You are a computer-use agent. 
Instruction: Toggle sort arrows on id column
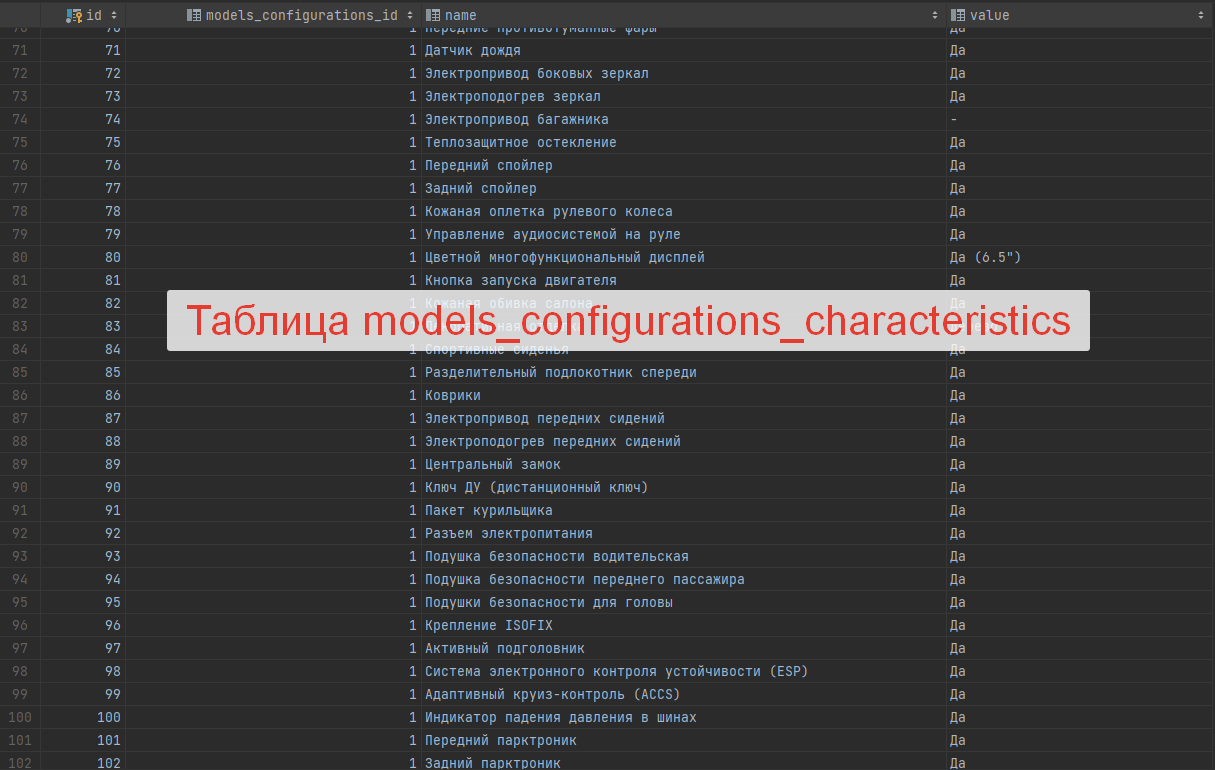click(x=113, y=15)
